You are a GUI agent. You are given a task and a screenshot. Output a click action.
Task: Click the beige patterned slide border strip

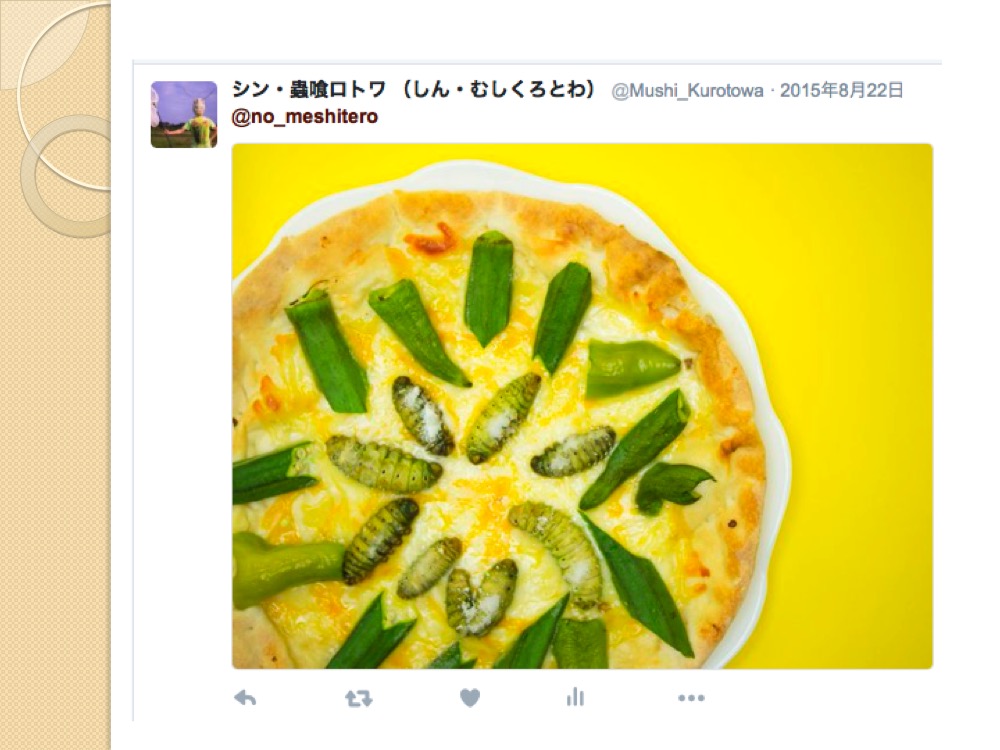tap(55, 446)
